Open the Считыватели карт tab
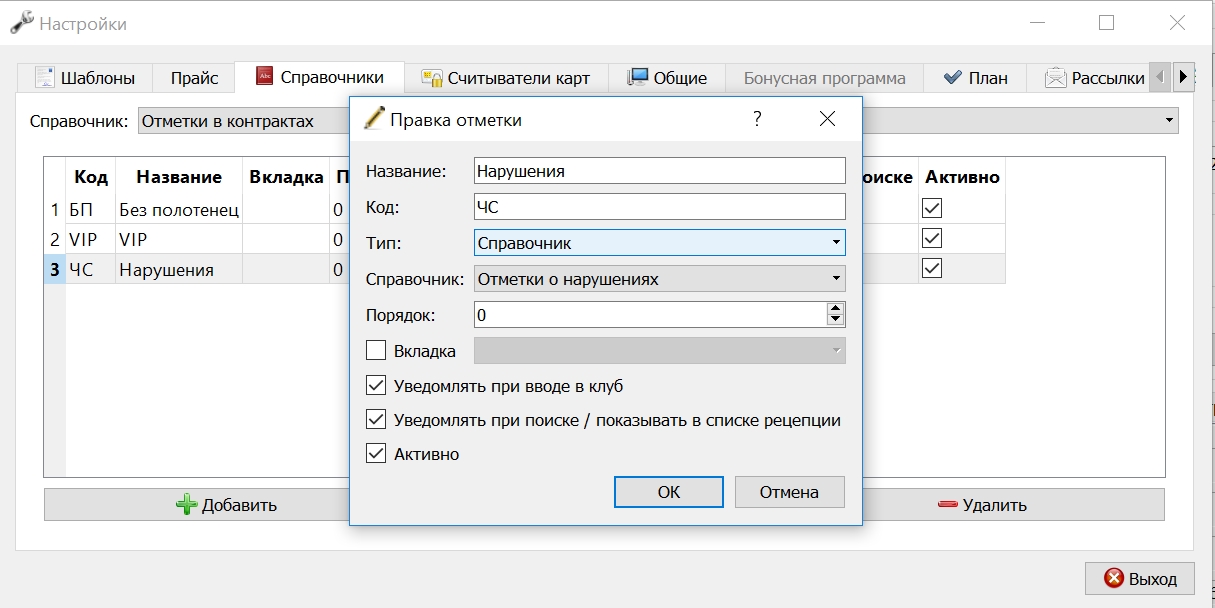Screen dimensions: 1215x608 505,78
